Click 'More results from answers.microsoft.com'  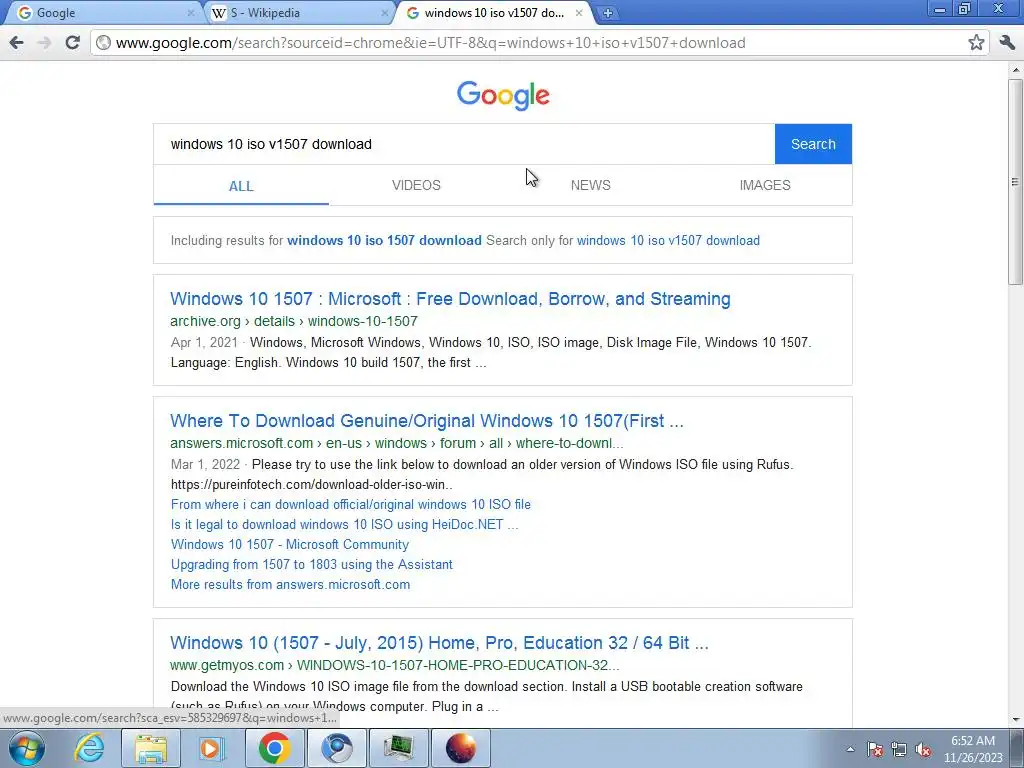tap(291, 584)
